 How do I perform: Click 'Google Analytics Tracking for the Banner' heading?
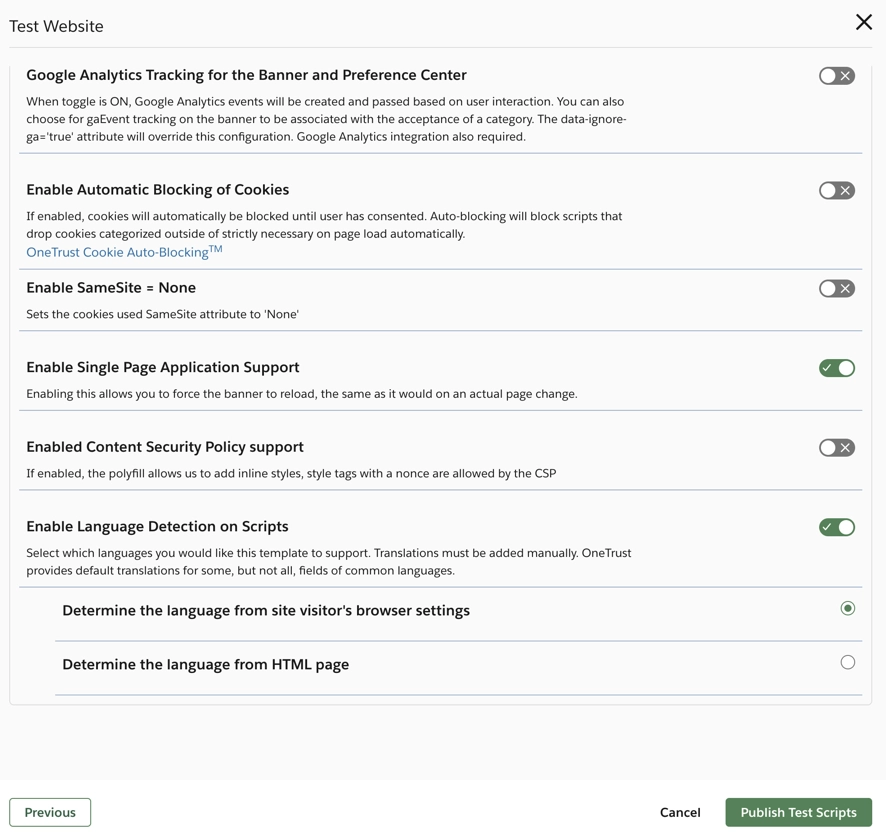click(x=246, y=75)
